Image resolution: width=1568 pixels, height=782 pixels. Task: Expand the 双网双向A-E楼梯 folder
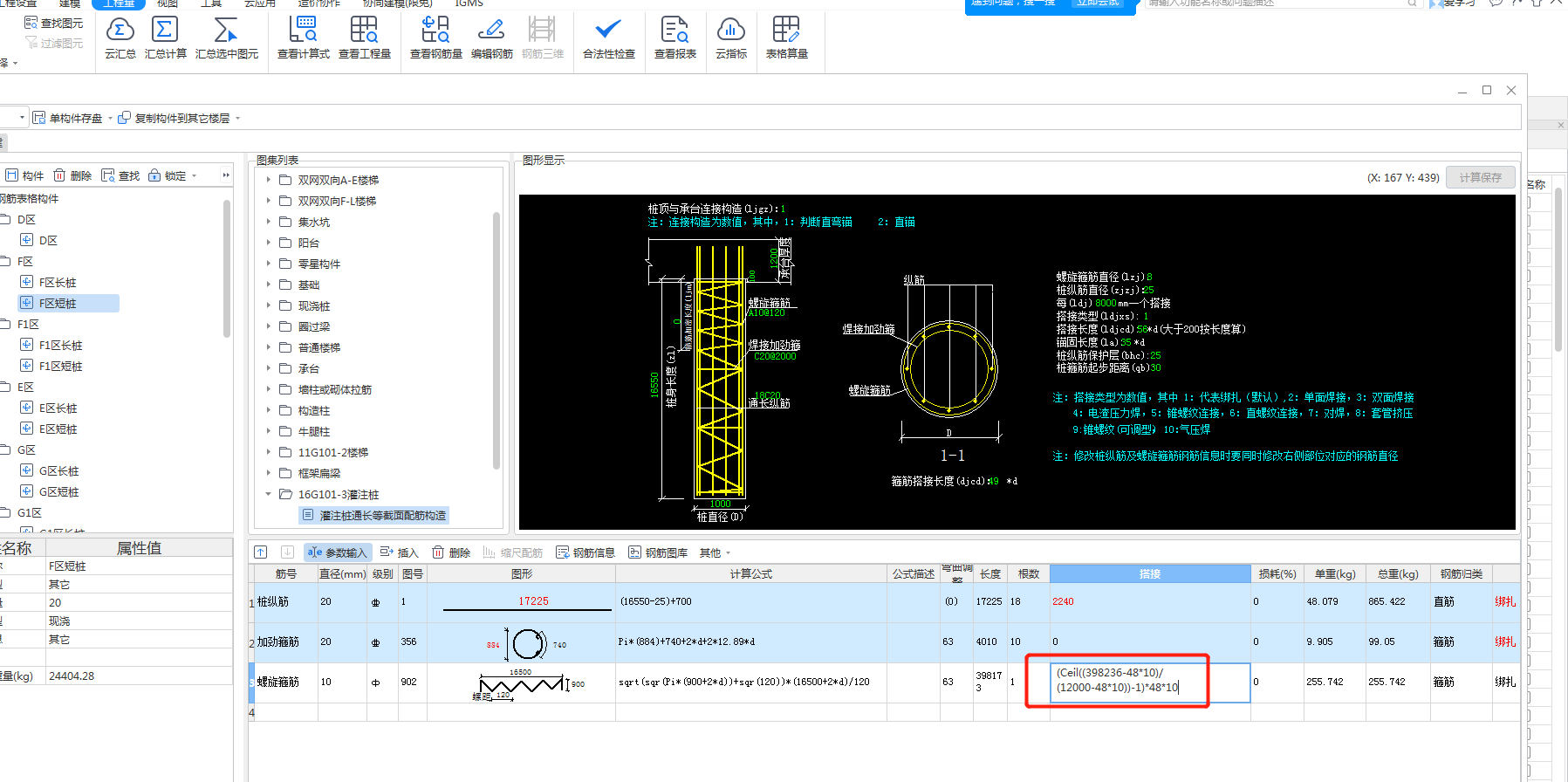pos(269,180)
